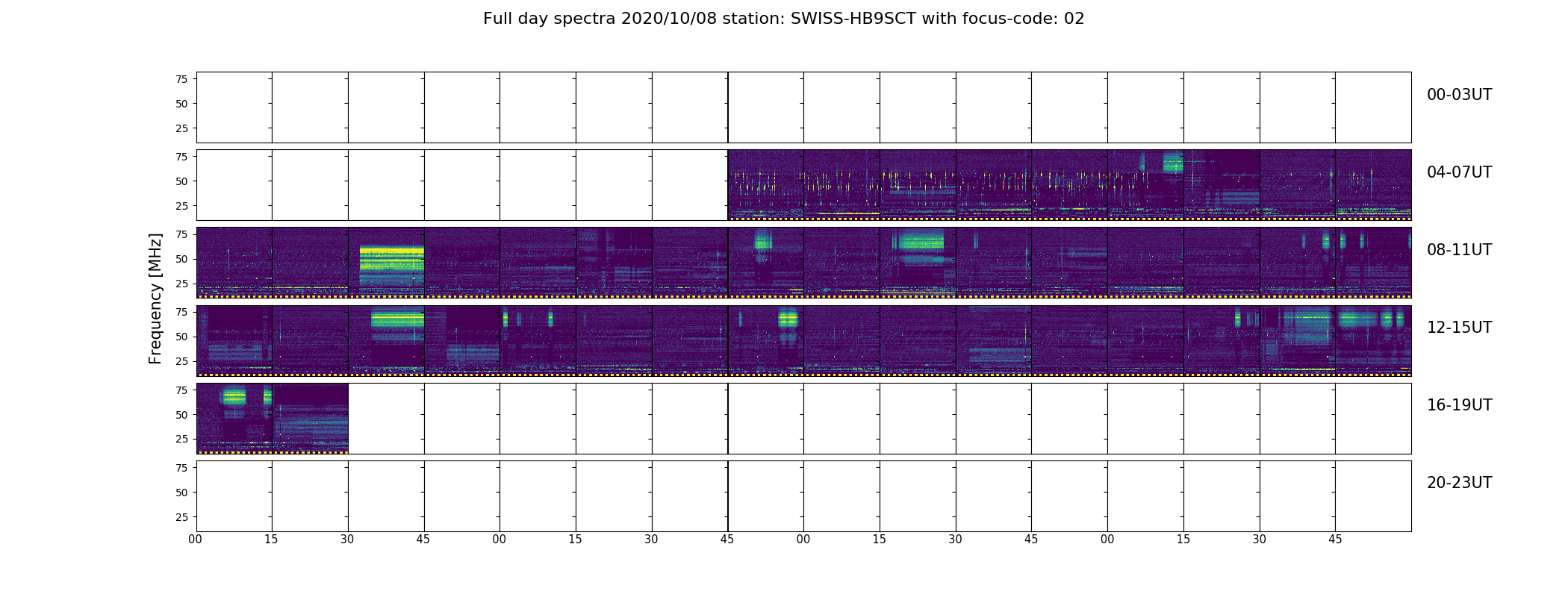The width and height of the screenshot is (1568, 597).
Task: Click the rightmost '45' x-axis tick label
Action: click(x=1336, y=540)
